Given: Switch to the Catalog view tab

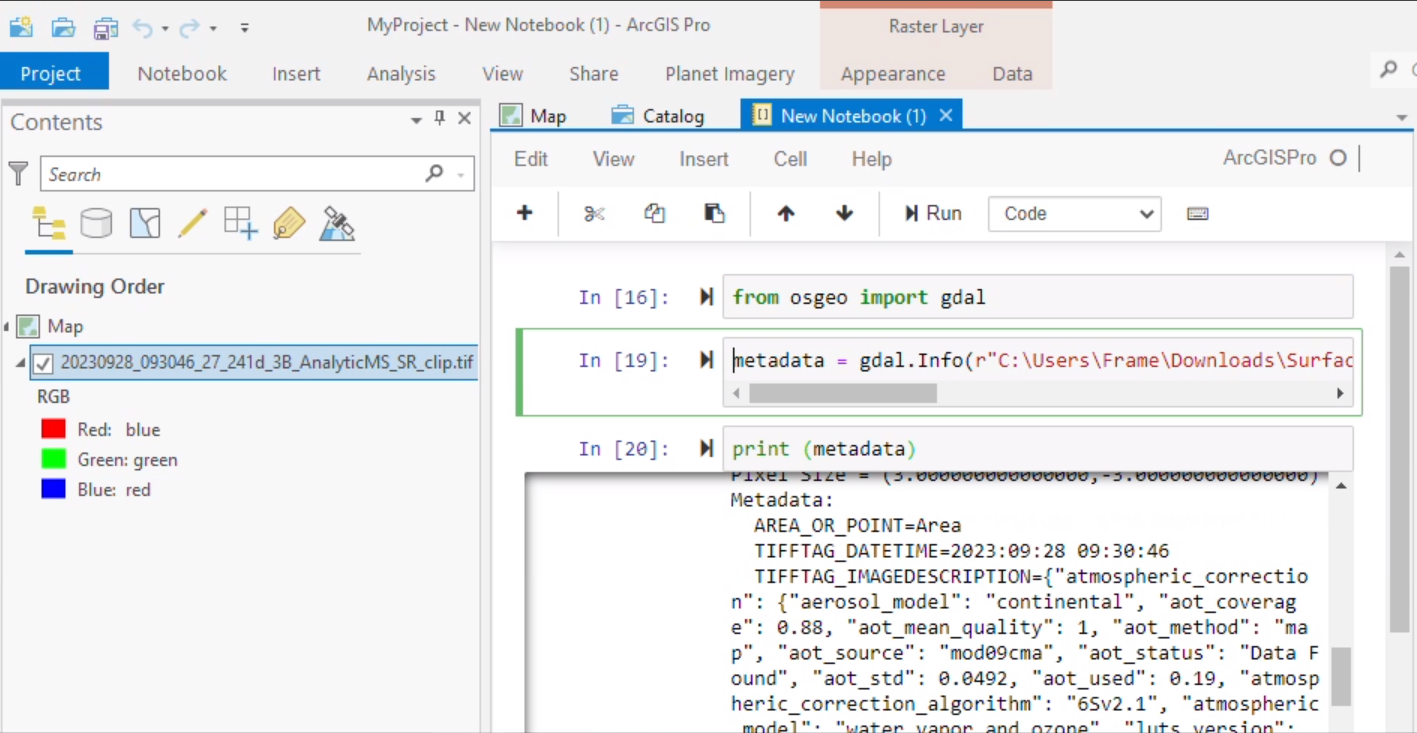Looking at the screenshot, I should [x=659, y=116].
